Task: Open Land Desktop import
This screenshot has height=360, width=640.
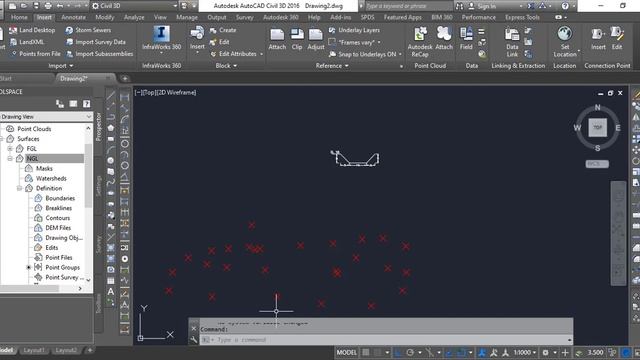Action: click(32, 30)
